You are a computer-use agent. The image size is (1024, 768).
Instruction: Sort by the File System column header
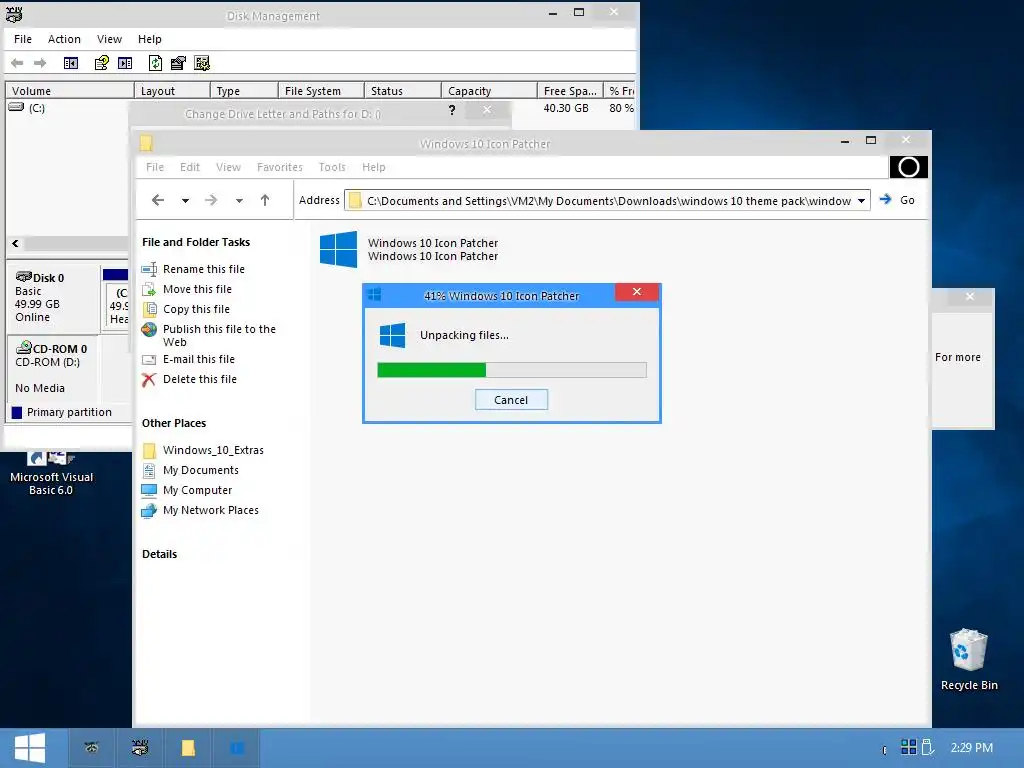coord(321,91)
